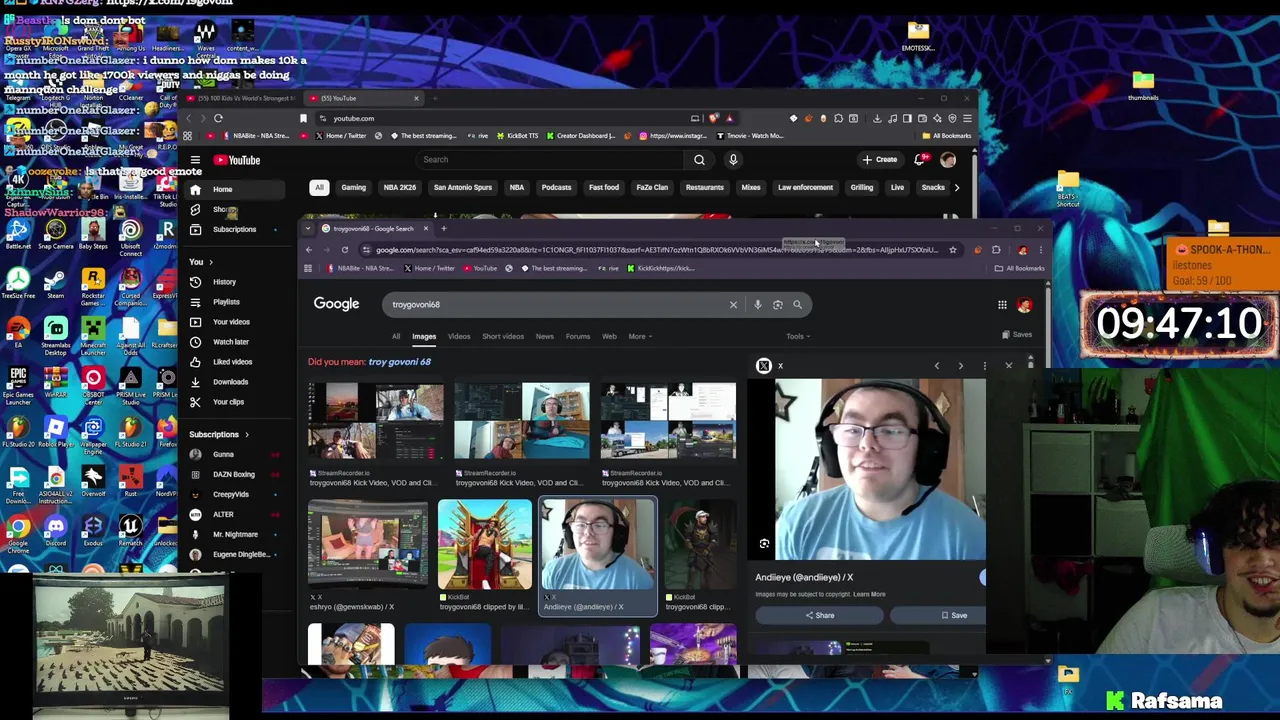Open three-dot options in image preview

tap(985, 366)
